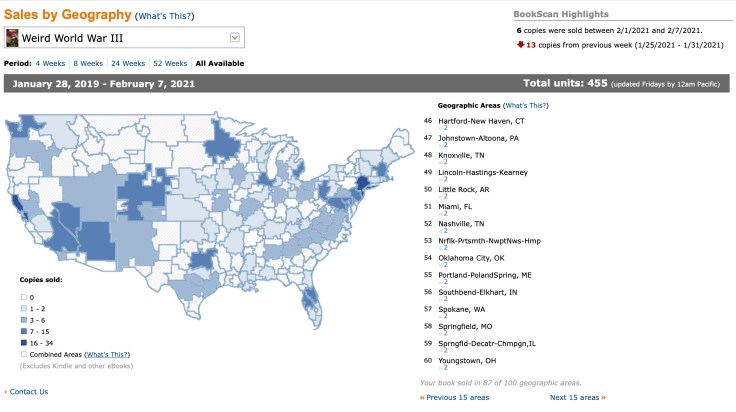
Task: Go to Previous 15 areas
Action: point(455,397)
